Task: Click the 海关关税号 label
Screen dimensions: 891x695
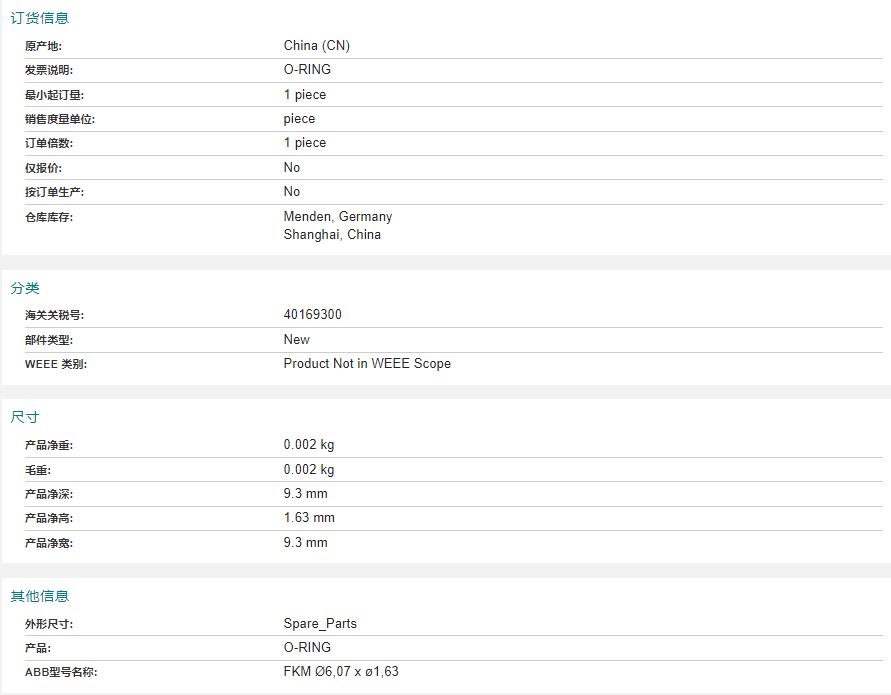Action: [x=54, y=315]
